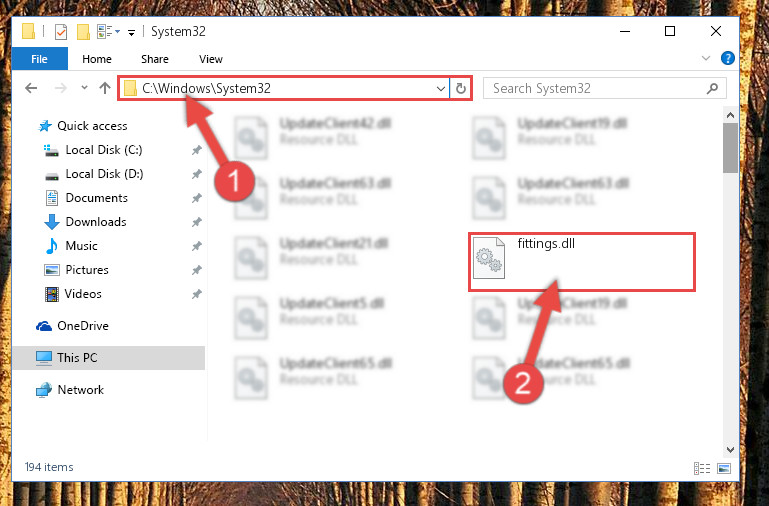Expand the ribbon with the chevron

click(706, 58)
